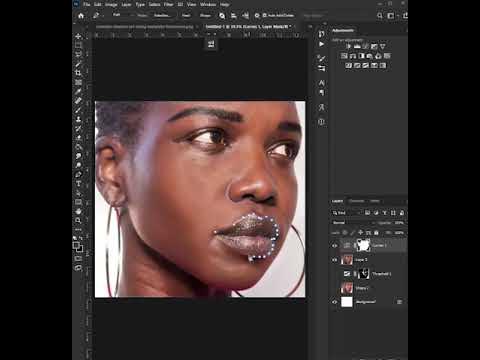480x360 pixels.
Task: Add a Levels adjustment
Action: tap(357, 46)
